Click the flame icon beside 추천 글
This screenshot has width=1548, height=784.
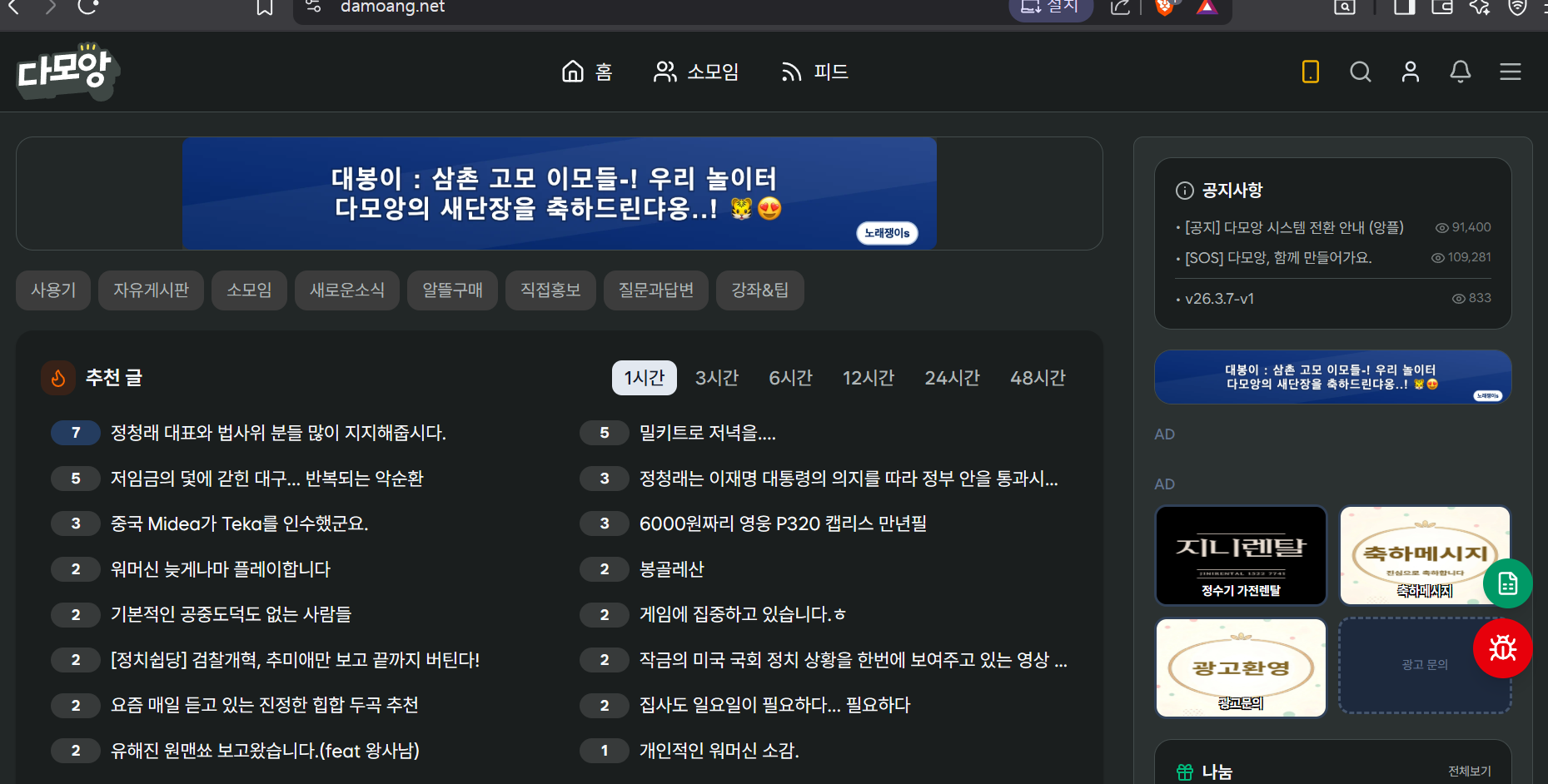(58, 378)
